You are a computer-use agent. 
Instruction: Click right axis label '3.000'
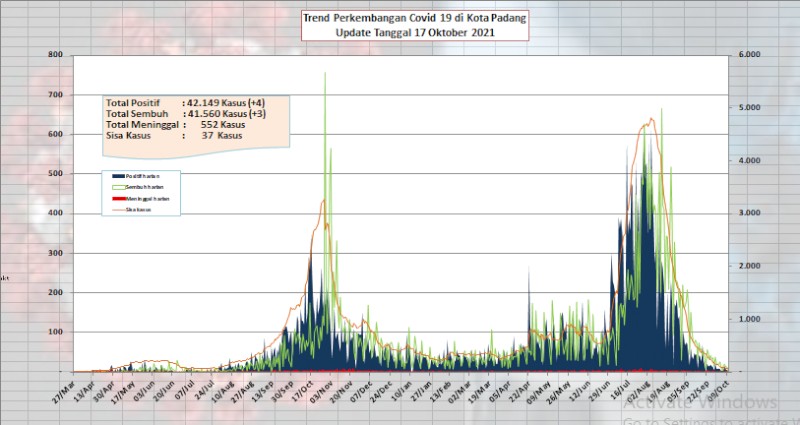[749, 213]
